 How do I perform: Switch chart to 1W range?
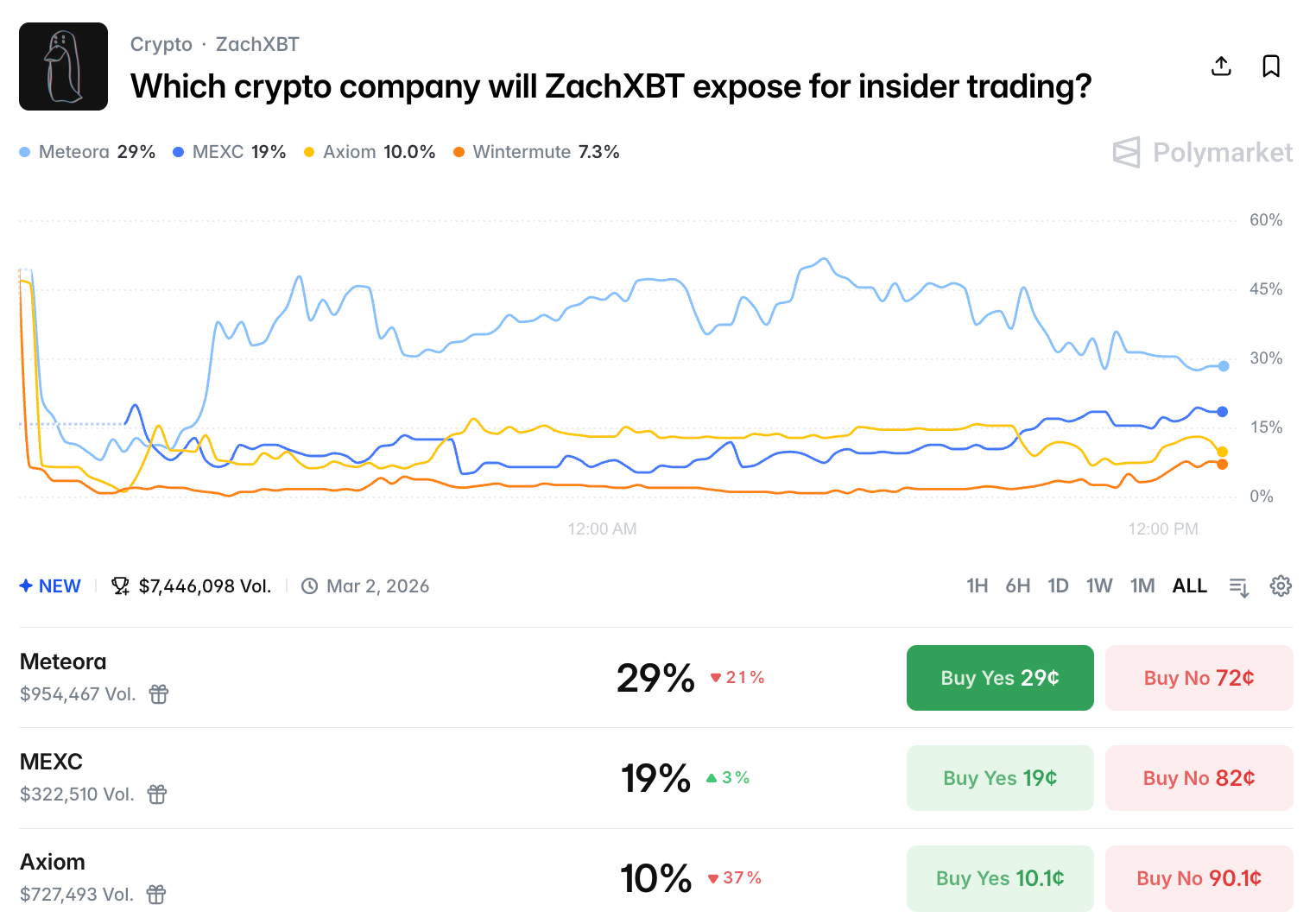(1098, 586)
